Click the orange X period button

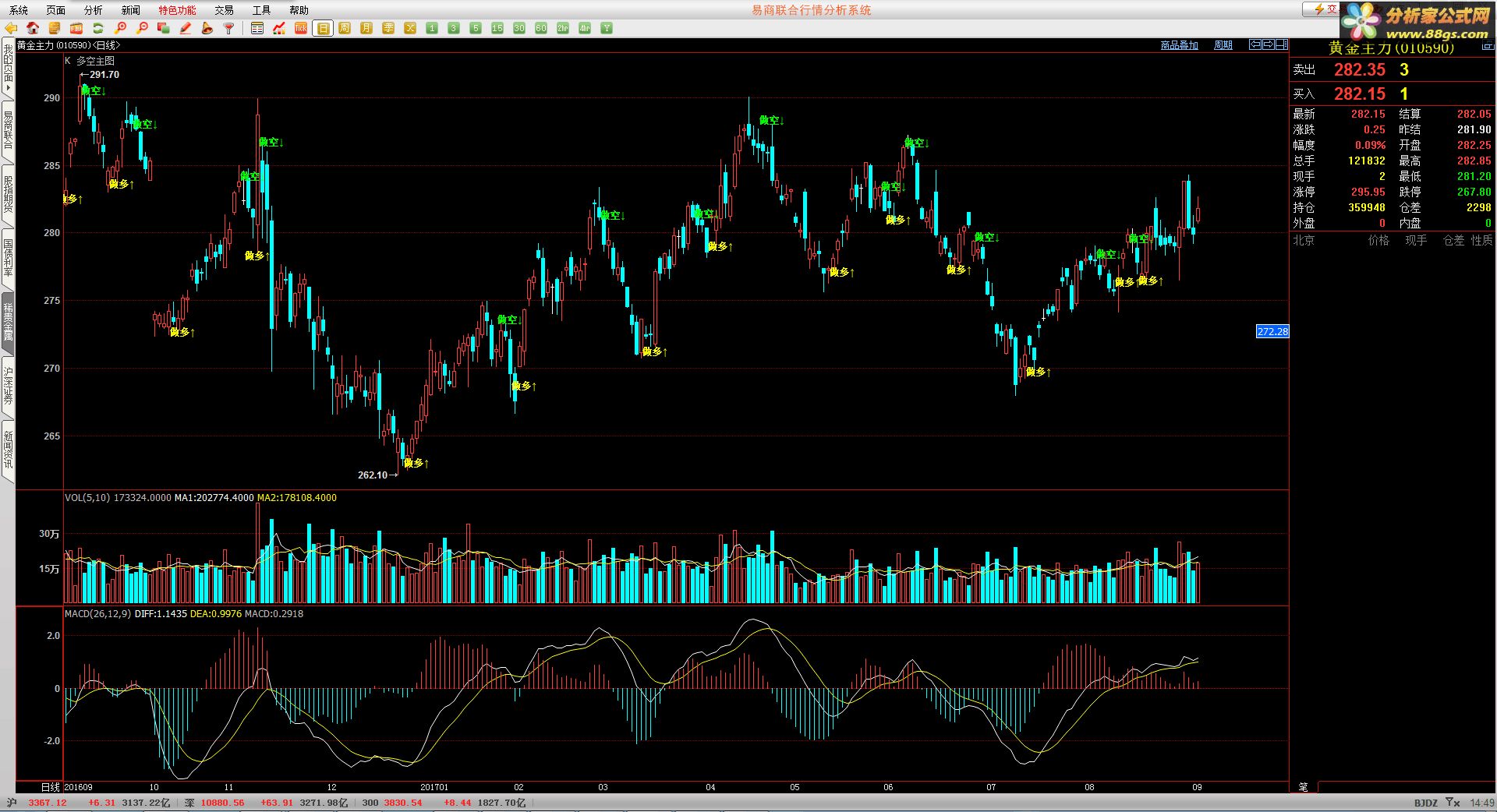(410, 28)
